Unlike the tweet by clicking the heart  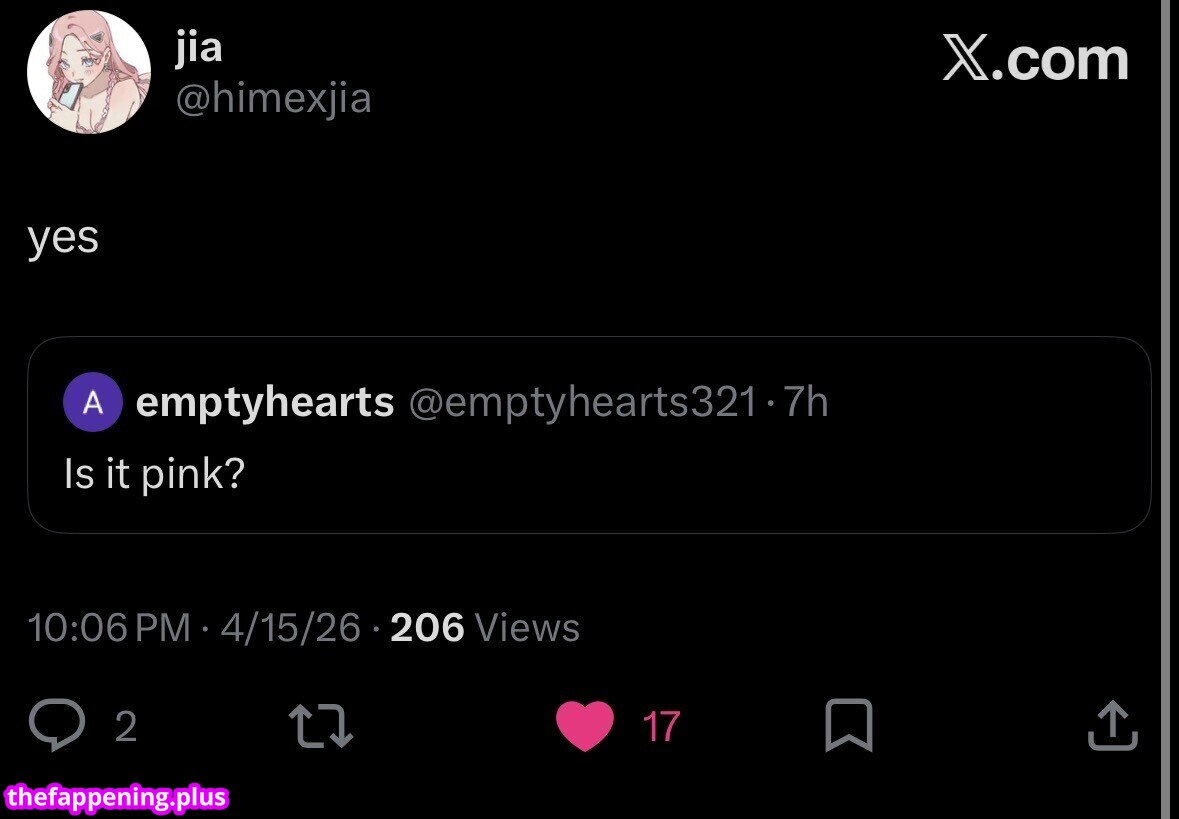click(586, 726)
